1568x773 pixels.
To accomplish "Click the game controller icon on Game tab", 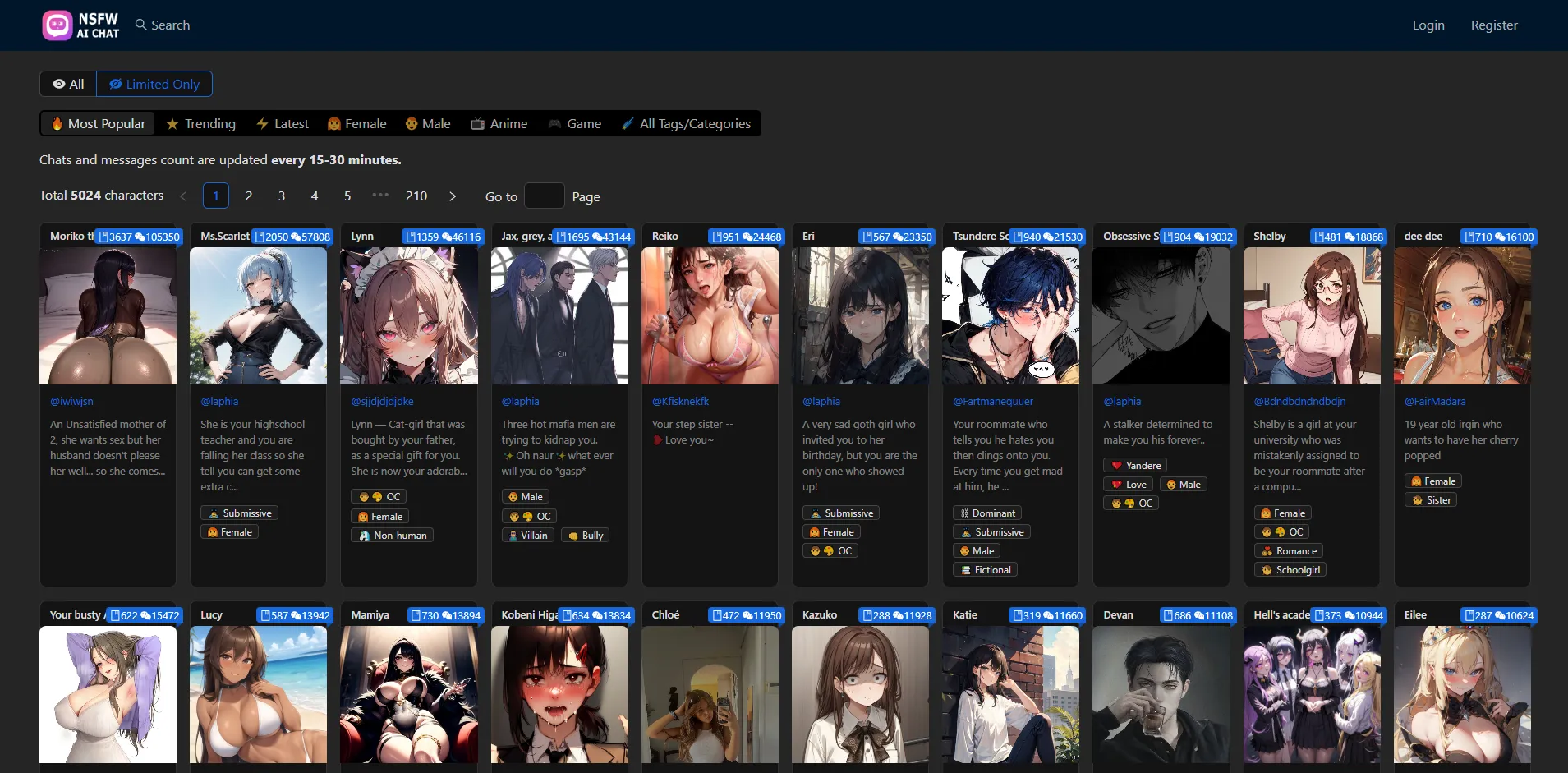I will point(554,123).
